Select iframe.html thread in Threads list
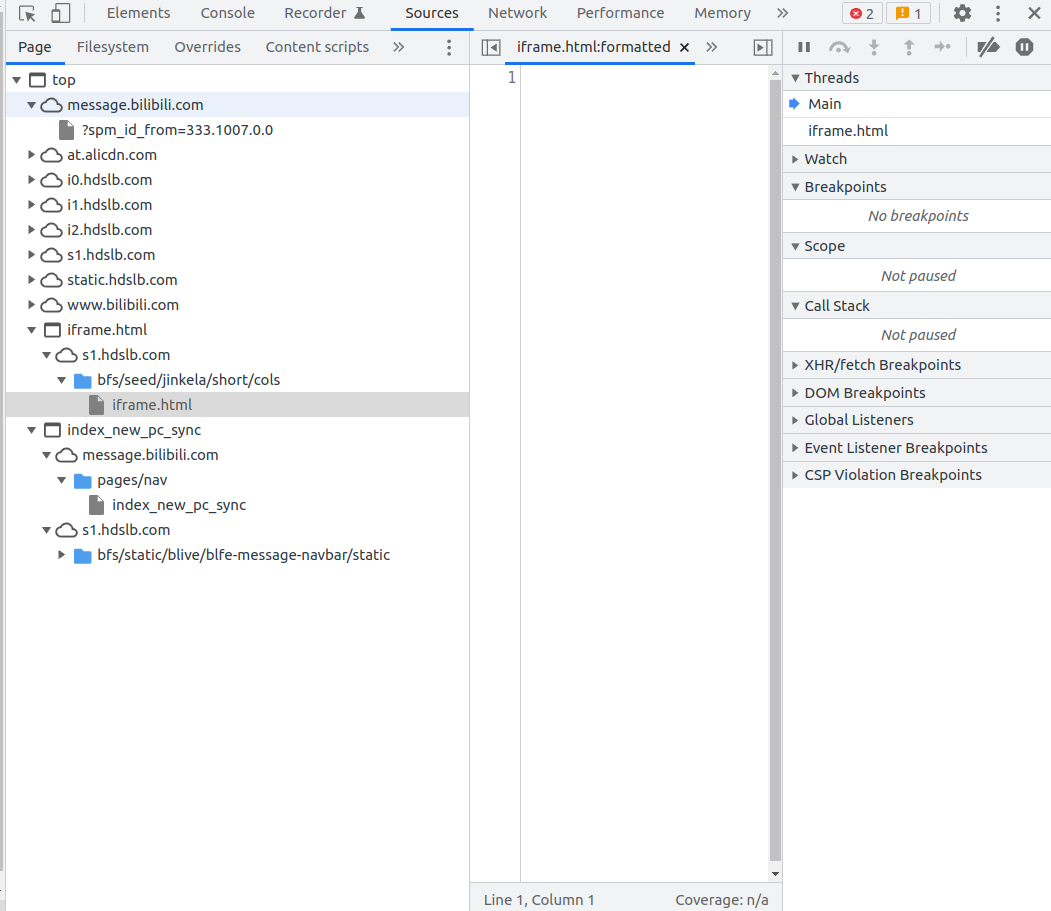The width and height of the screenshot is (1051, 911). point(848,131)
